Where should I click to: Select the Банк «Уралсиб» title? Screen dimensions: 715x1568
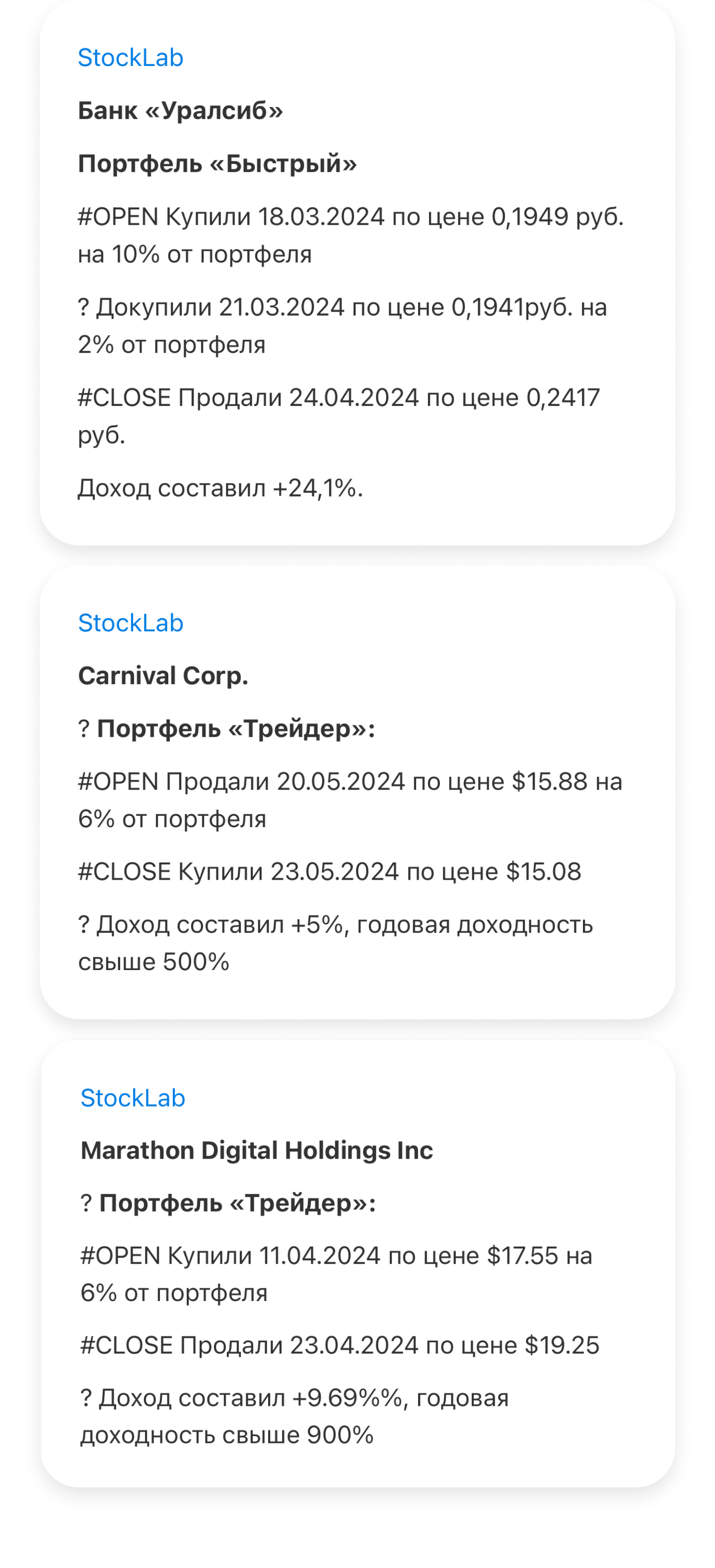click(180, 111)
